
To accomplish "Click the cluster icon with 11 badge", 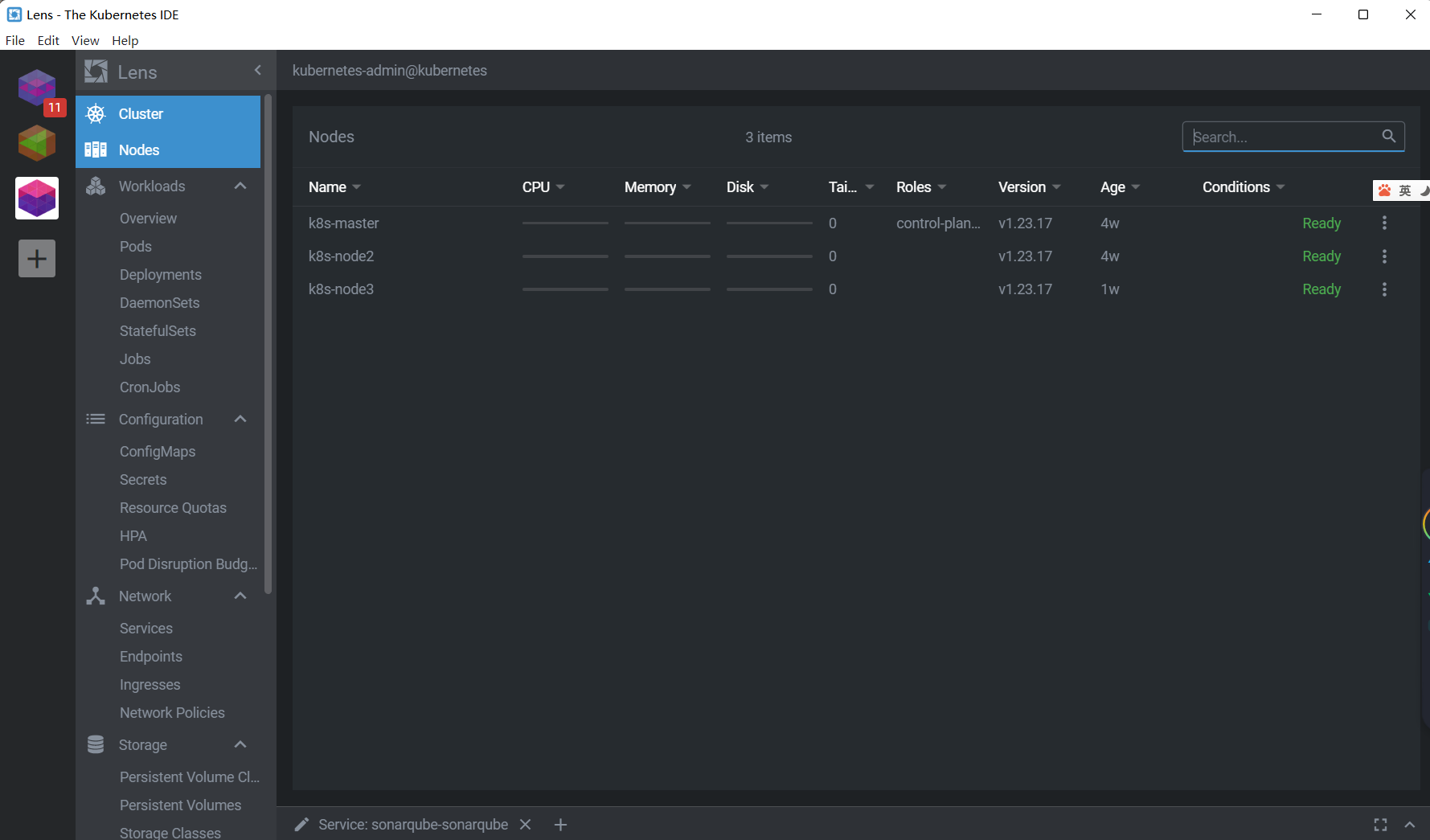I will 37,88.
